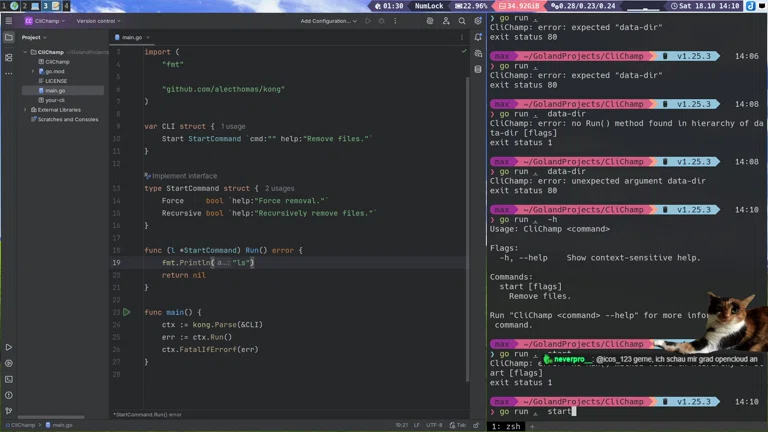Click the 2 usages inlay hint
Viewport: 768px width, 432px height.
point(280,189)
